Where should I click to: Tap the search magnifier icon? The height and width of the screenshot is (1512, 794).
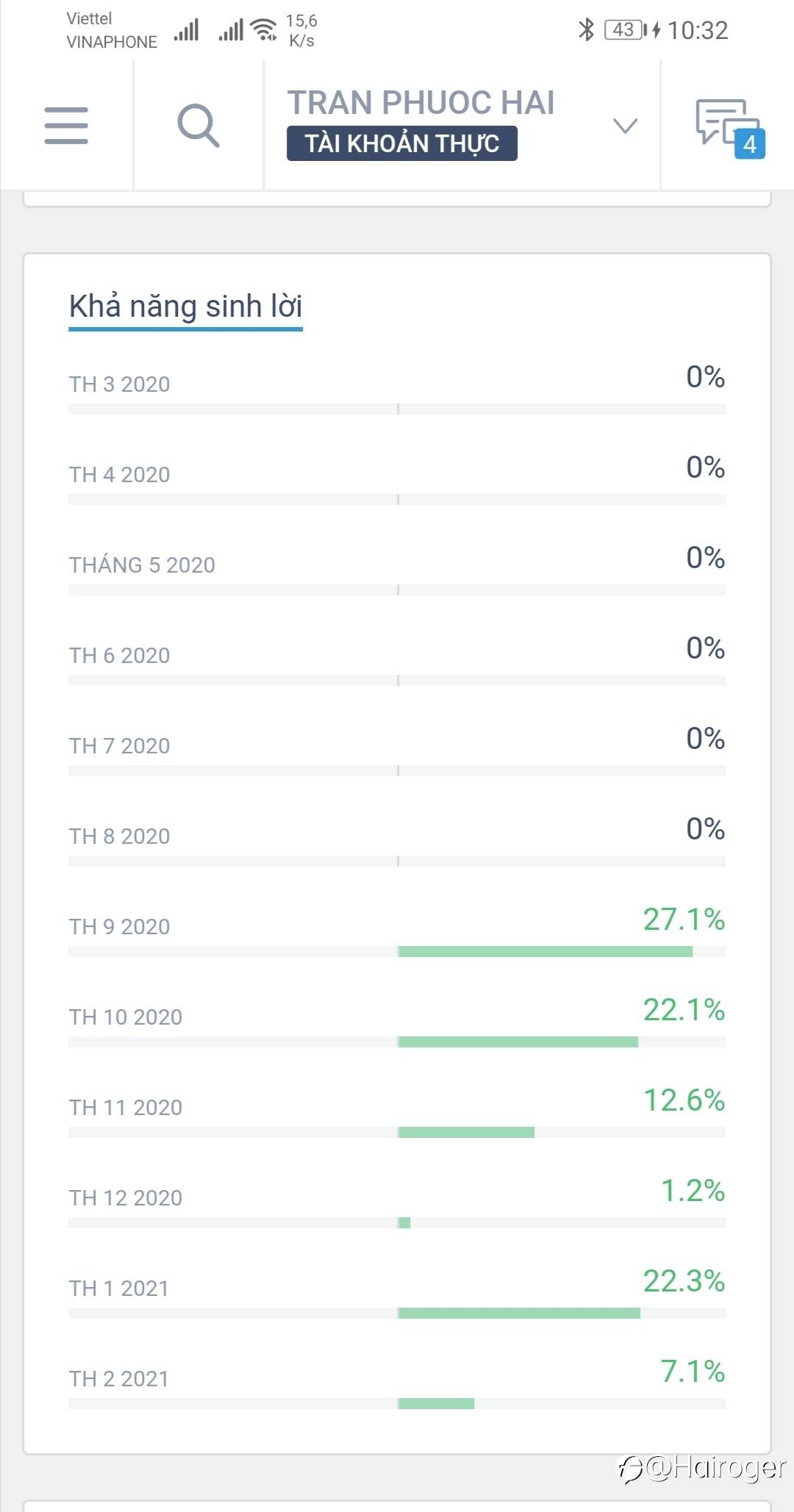(198, 125)
